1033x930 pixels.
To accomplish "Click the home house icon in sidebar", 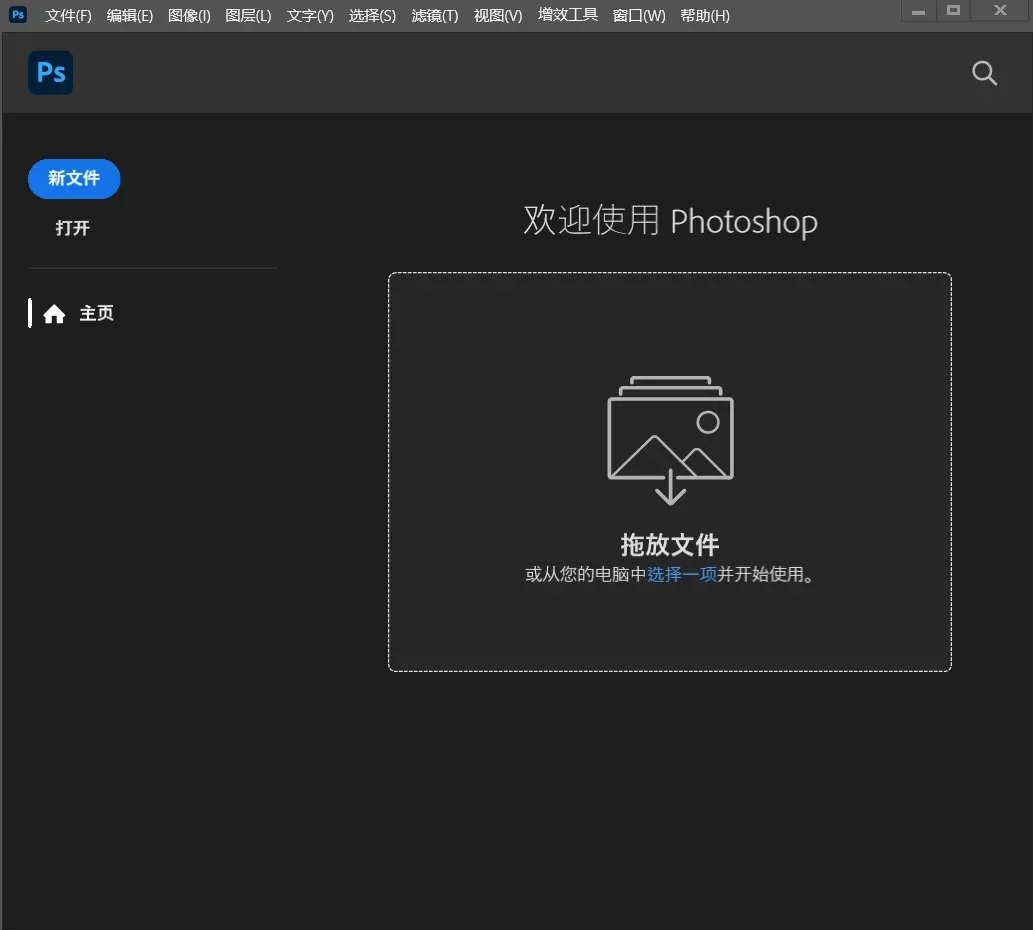I will (54, 314).
